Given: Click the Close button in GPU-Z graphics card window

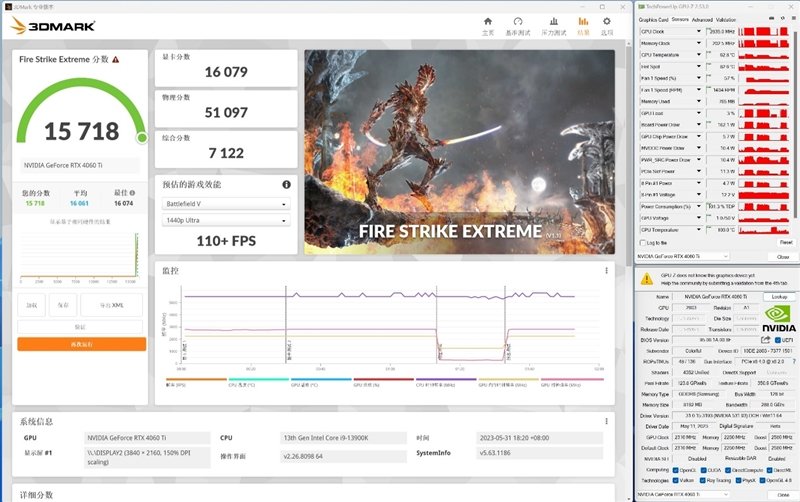Looking at the screenshot, I should coord(783,494).
